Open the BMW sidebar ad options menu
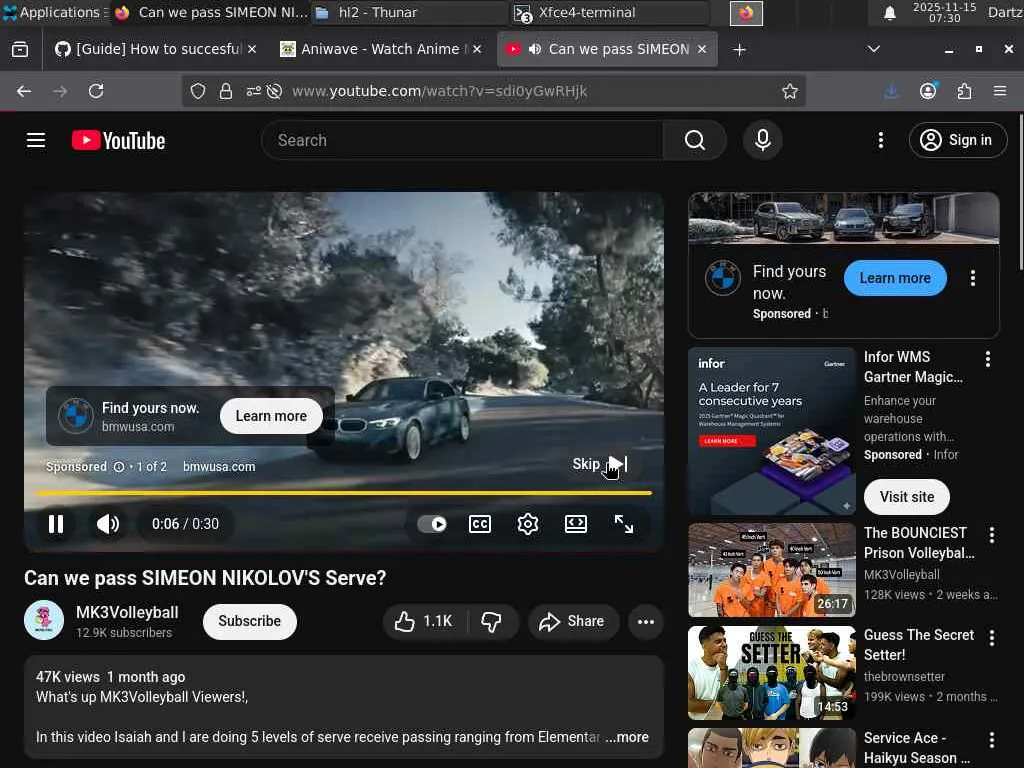The width and height of the screenshot is (1024, 768). click(x=972, y=278)
